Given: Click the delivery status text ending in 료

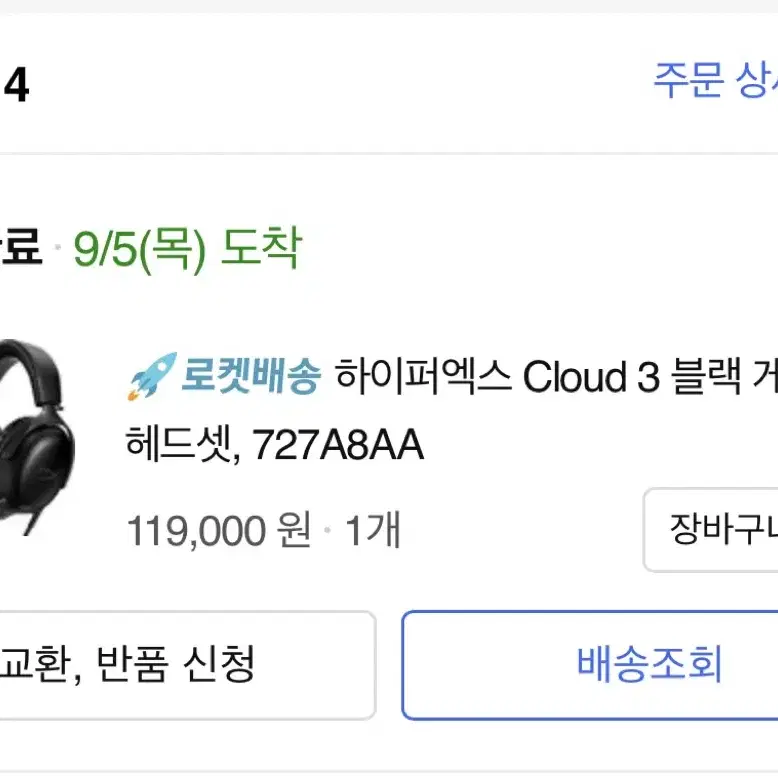Looking at the screenshot, I should pyautogui.click(x=21, y=247).
